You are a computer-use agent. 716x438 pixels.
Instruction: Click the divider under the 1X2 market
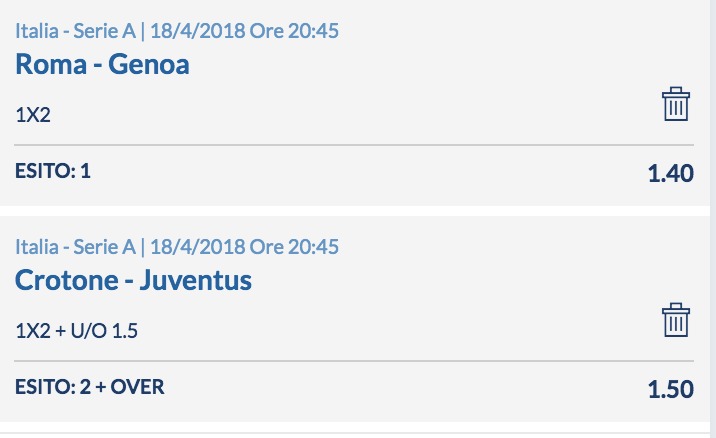click(x=354, y=145)
